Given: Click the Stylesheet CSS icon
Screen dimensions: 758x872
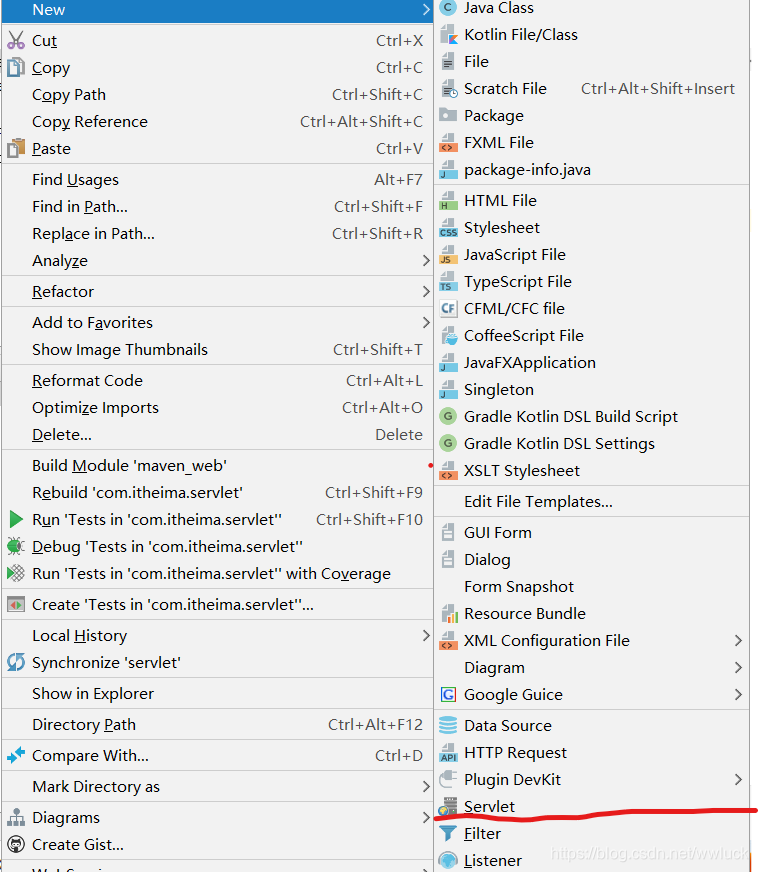Looking at the screenshot, I should [x=448, y=228].
